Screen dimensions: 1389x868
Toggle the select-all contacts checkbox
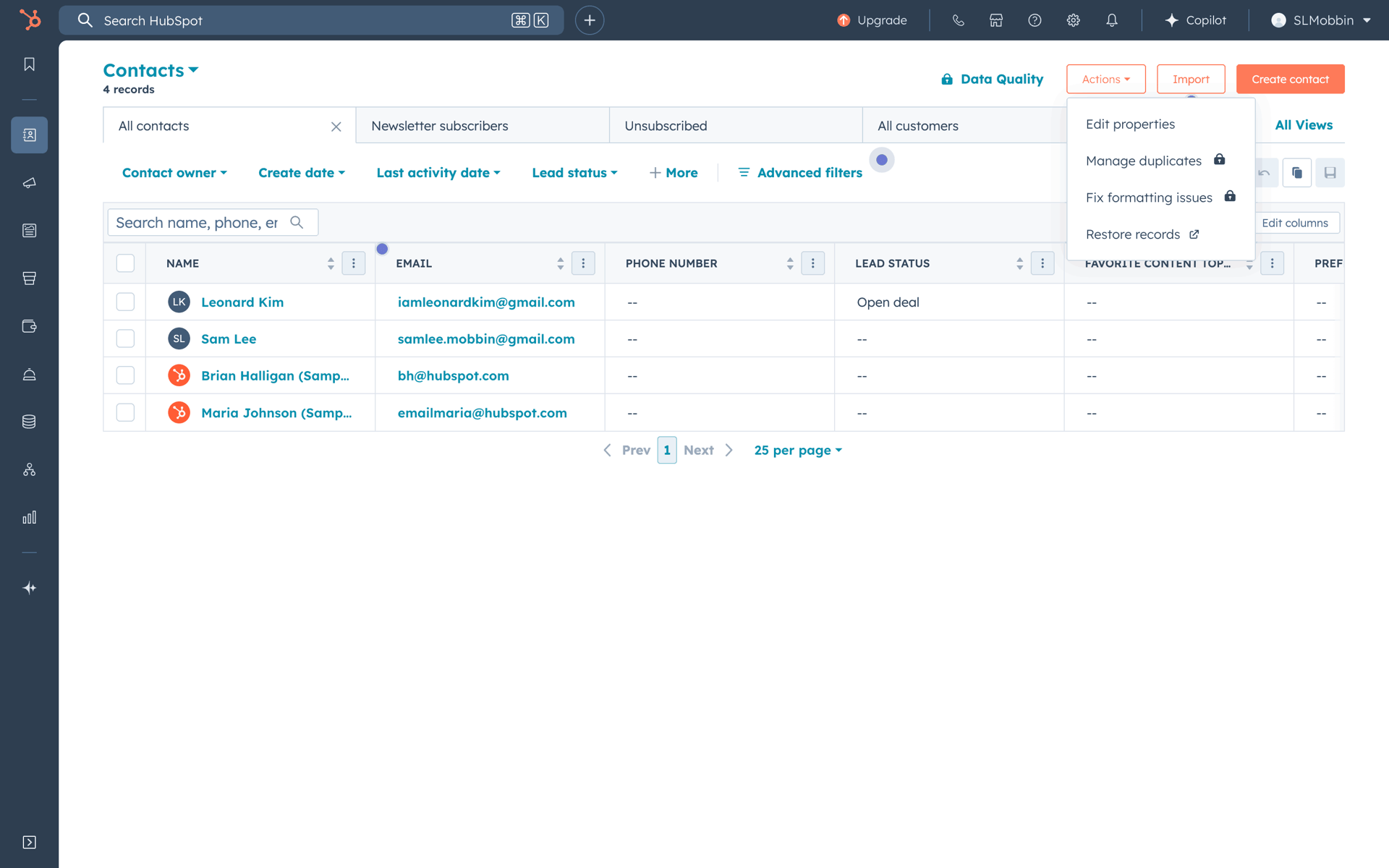pos(125,263)
